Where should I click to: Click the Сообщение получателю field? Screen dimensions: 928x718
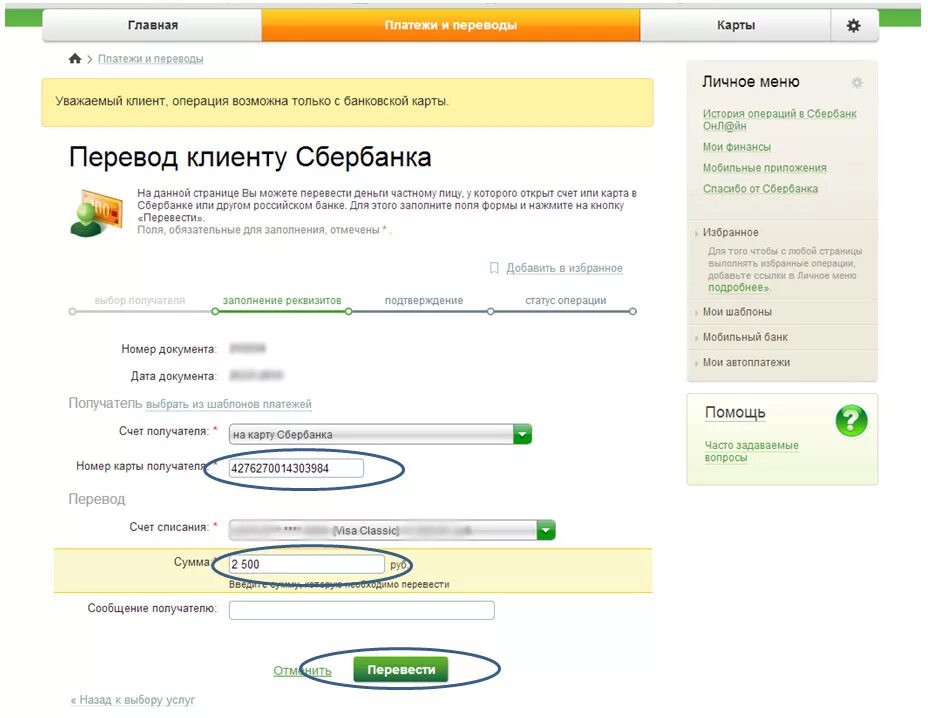(x=362, y=610)
